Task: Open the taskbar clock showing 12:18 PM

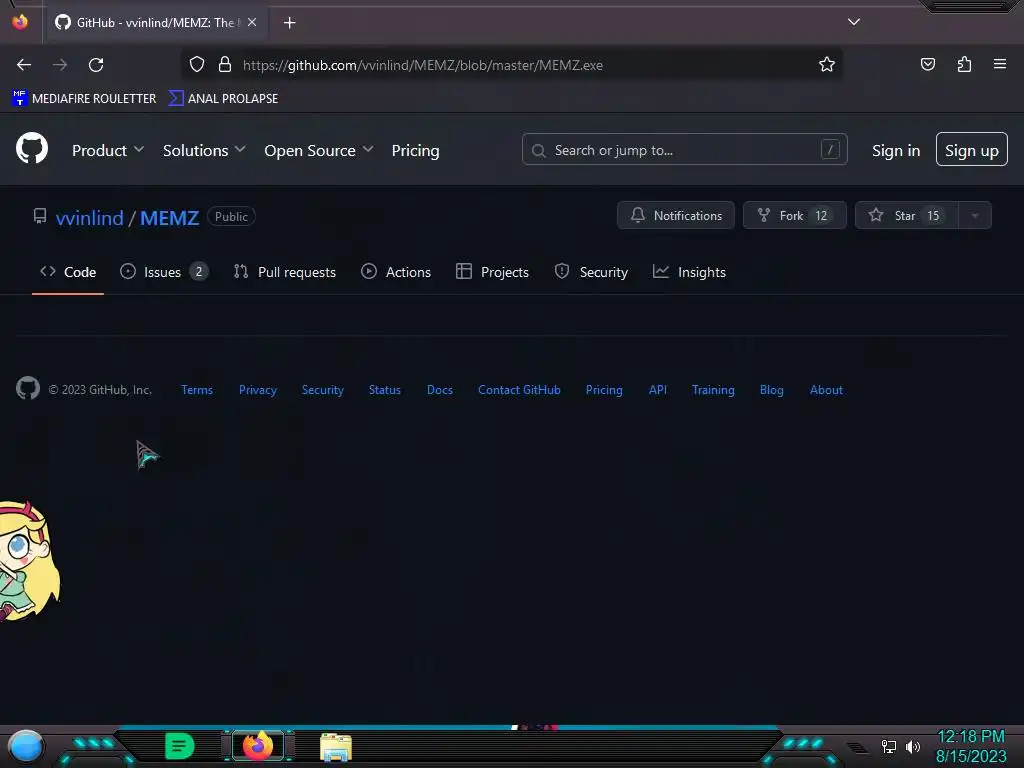Action: [x=971, y=746]
